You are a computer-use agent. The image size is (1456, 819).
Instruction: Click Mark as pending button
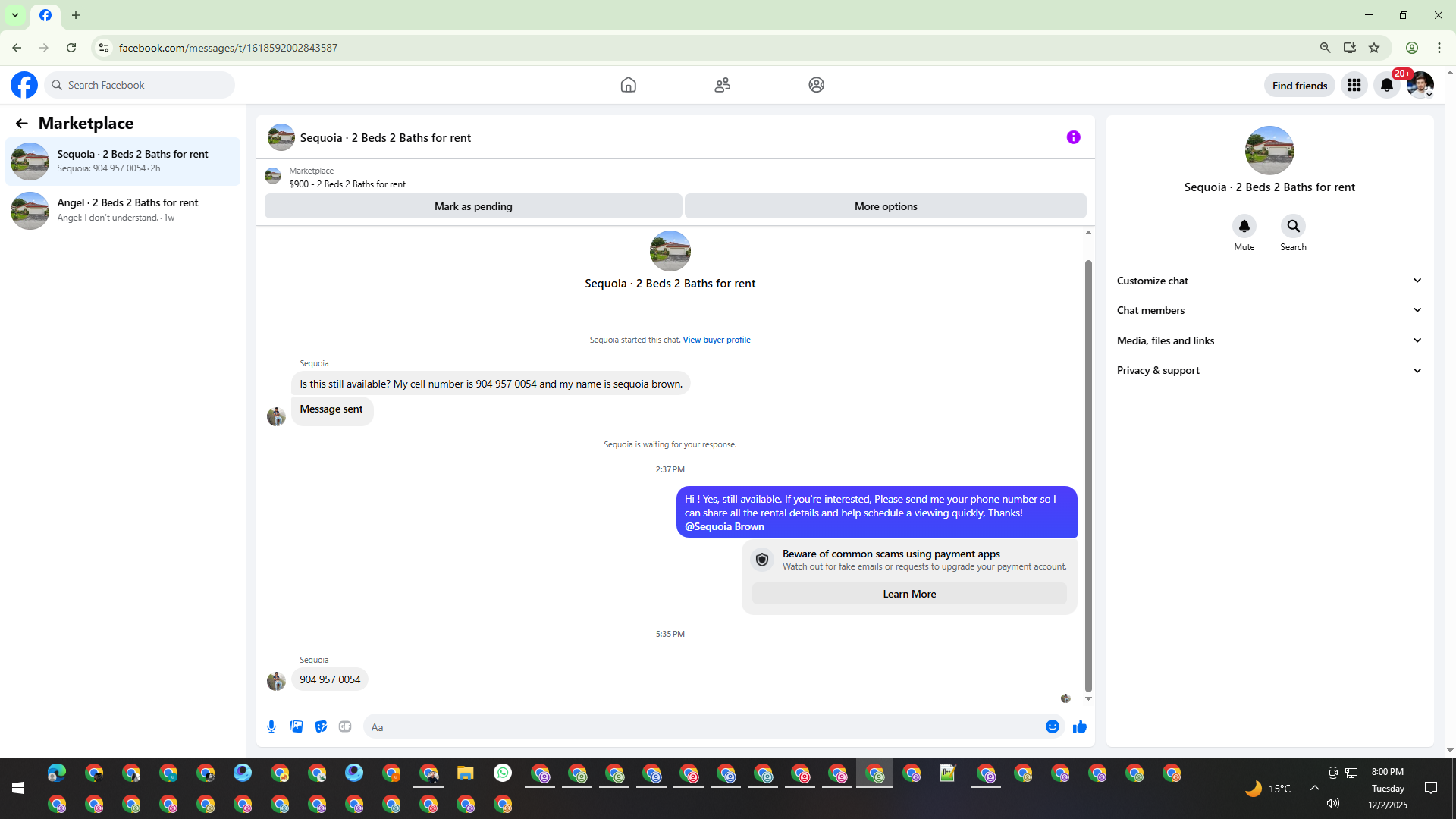(x=473, y=206)
